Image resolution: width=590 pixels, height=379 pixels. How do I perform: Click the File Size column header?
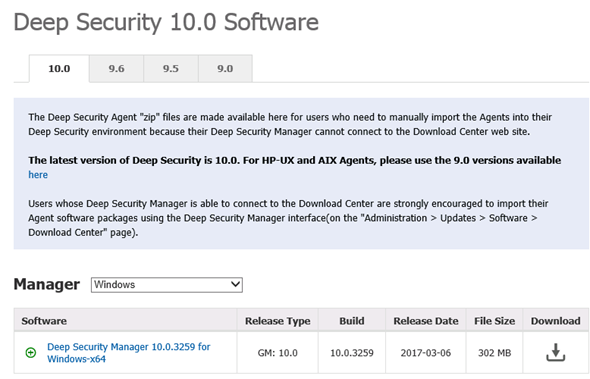point(494,321)
